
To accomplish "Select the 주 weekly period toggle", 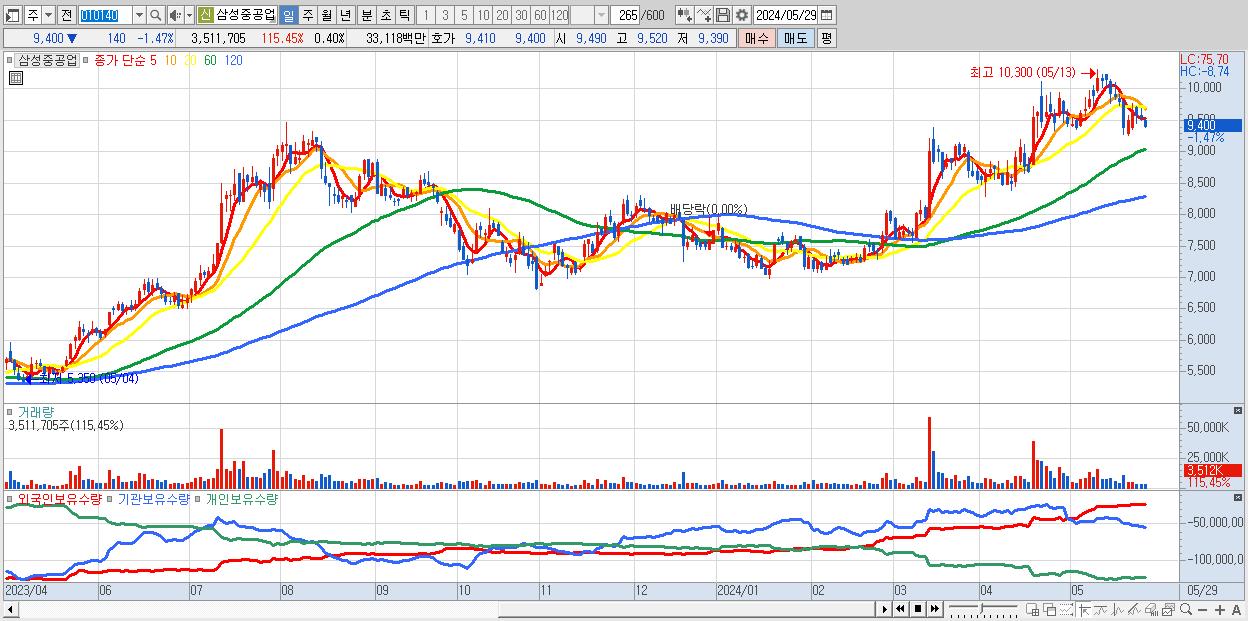I will pos(307,15).
